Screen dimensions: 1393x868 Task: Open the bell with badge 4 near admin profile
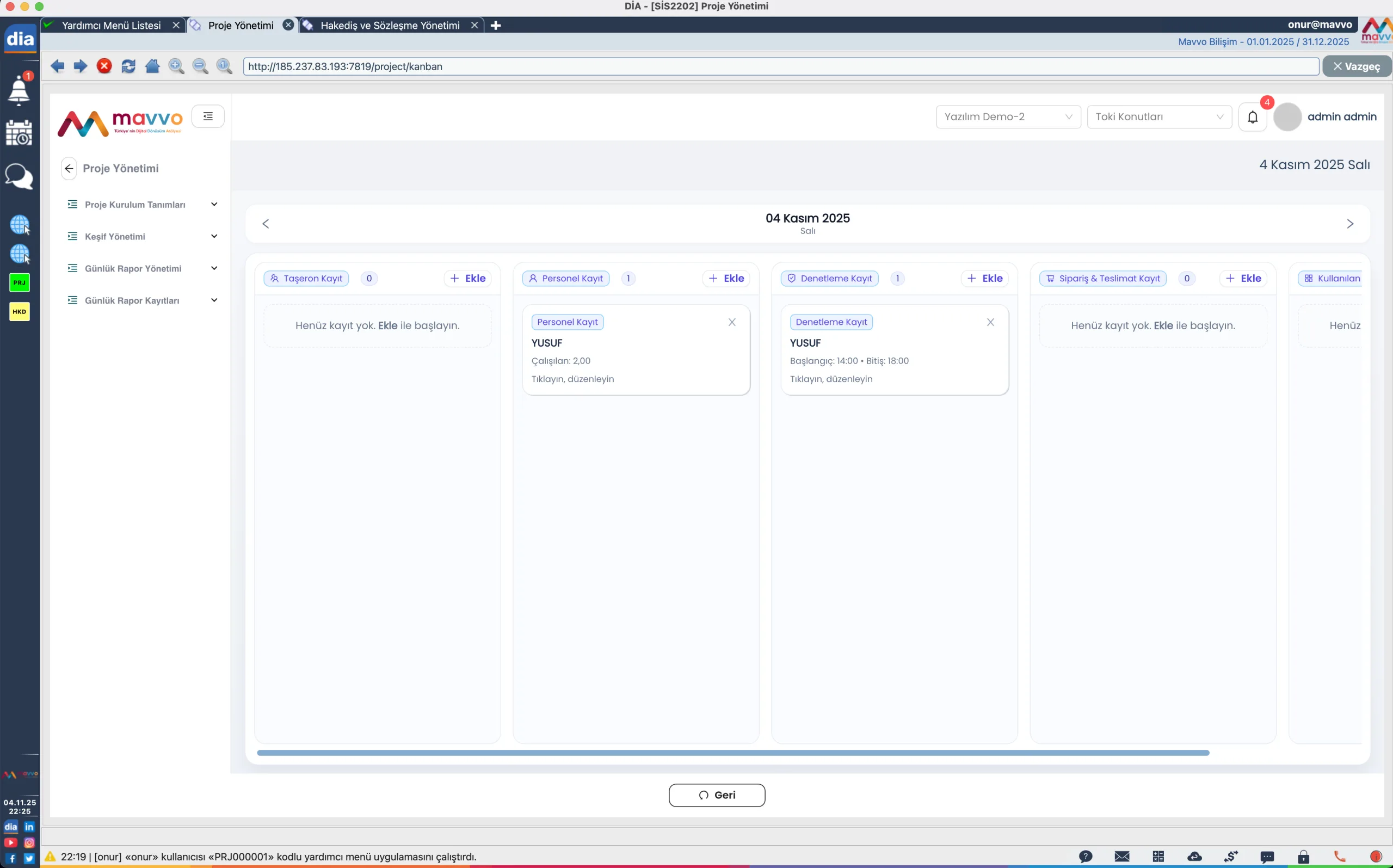coord(1253,116)
